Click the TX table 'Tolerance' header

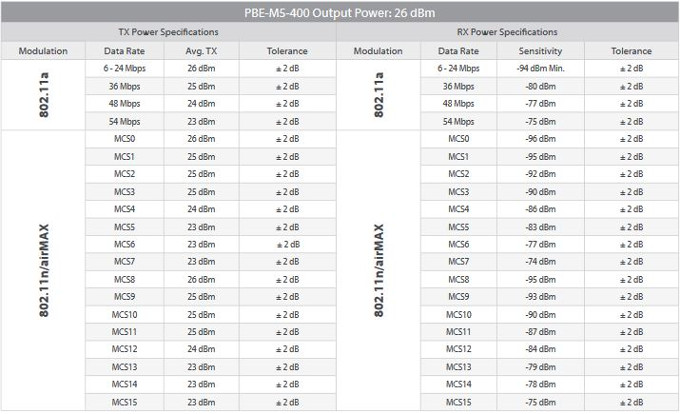pos(287,51)
